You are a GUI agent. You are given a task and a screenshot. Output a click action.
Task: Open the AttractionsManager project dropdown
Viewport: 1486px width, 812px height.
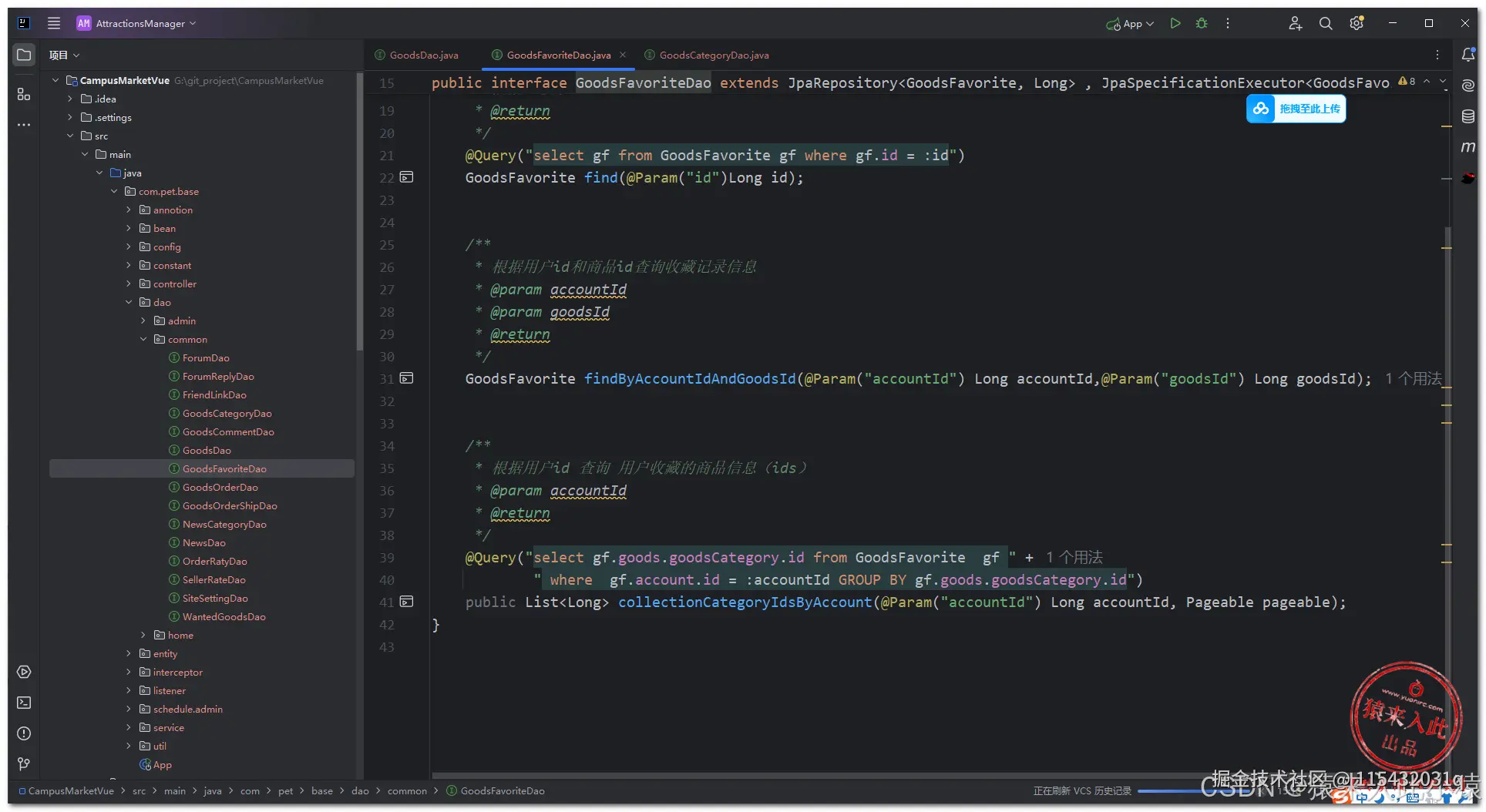(x=136, y=23)
